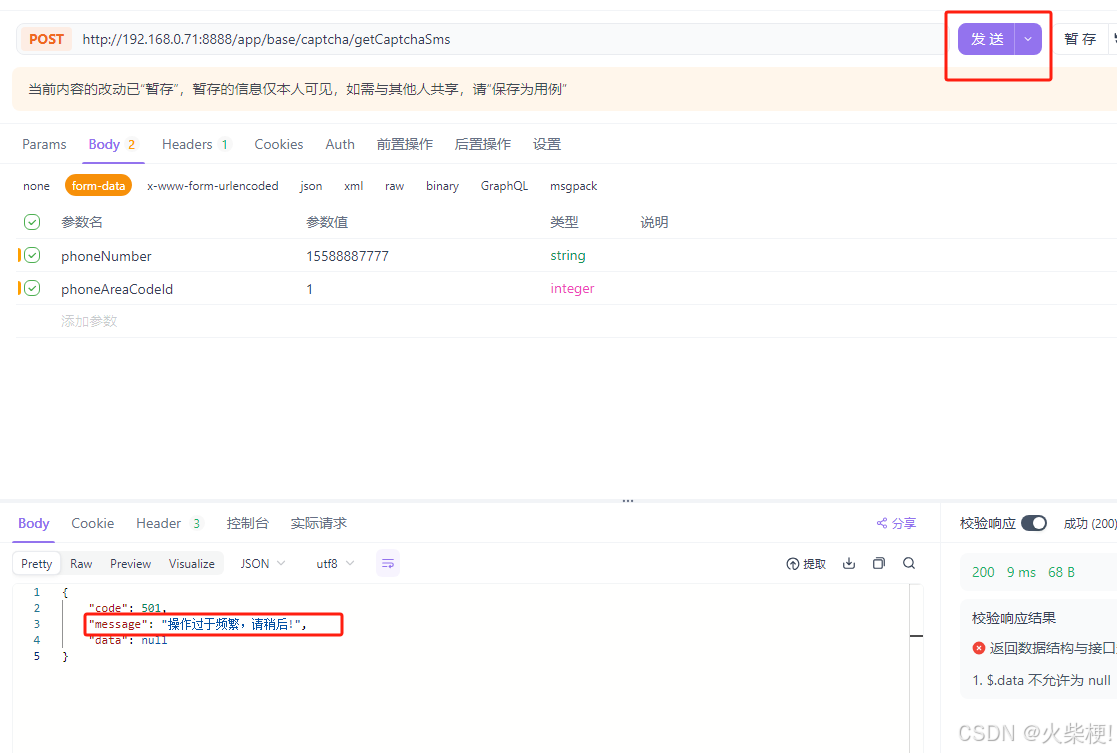Click the download response icon

click(848, 564)
